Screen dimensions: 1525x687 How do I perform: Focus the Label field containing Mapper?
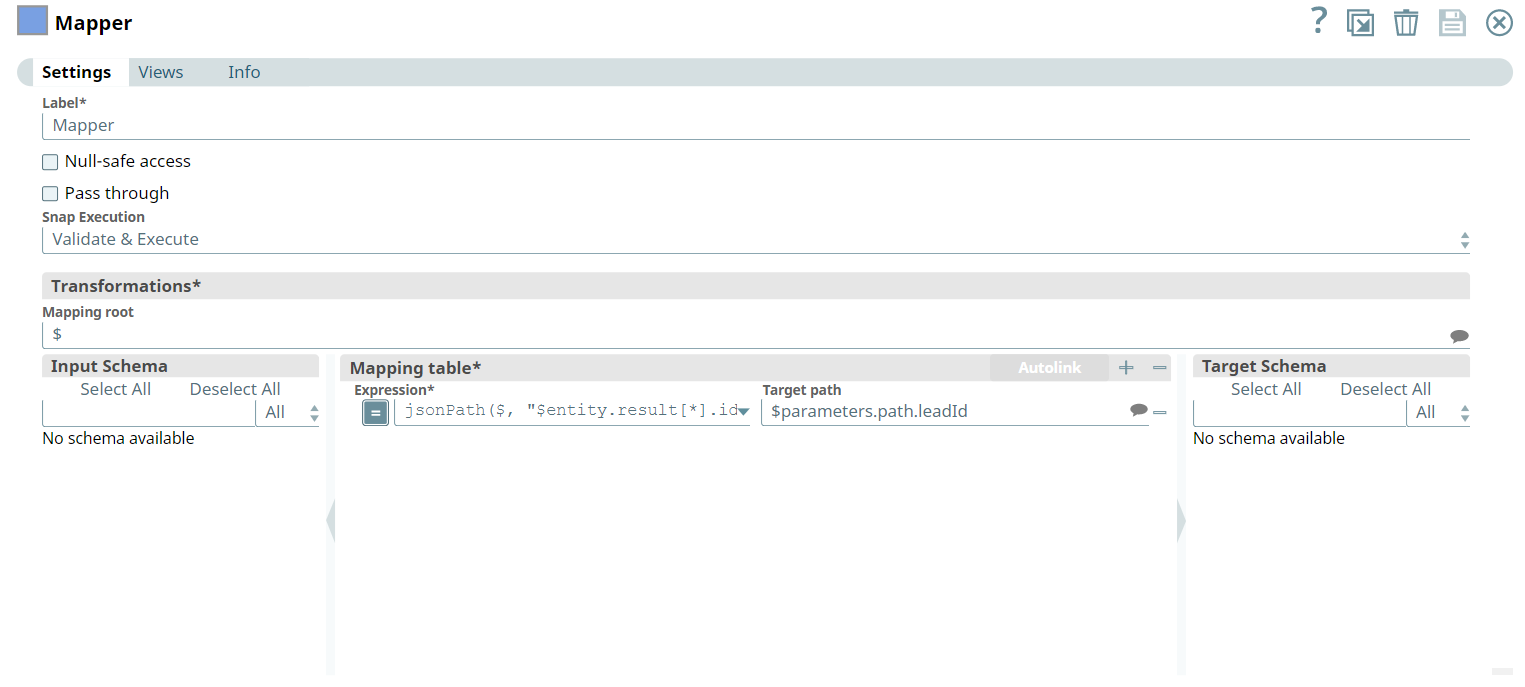[x=756, y=126]
